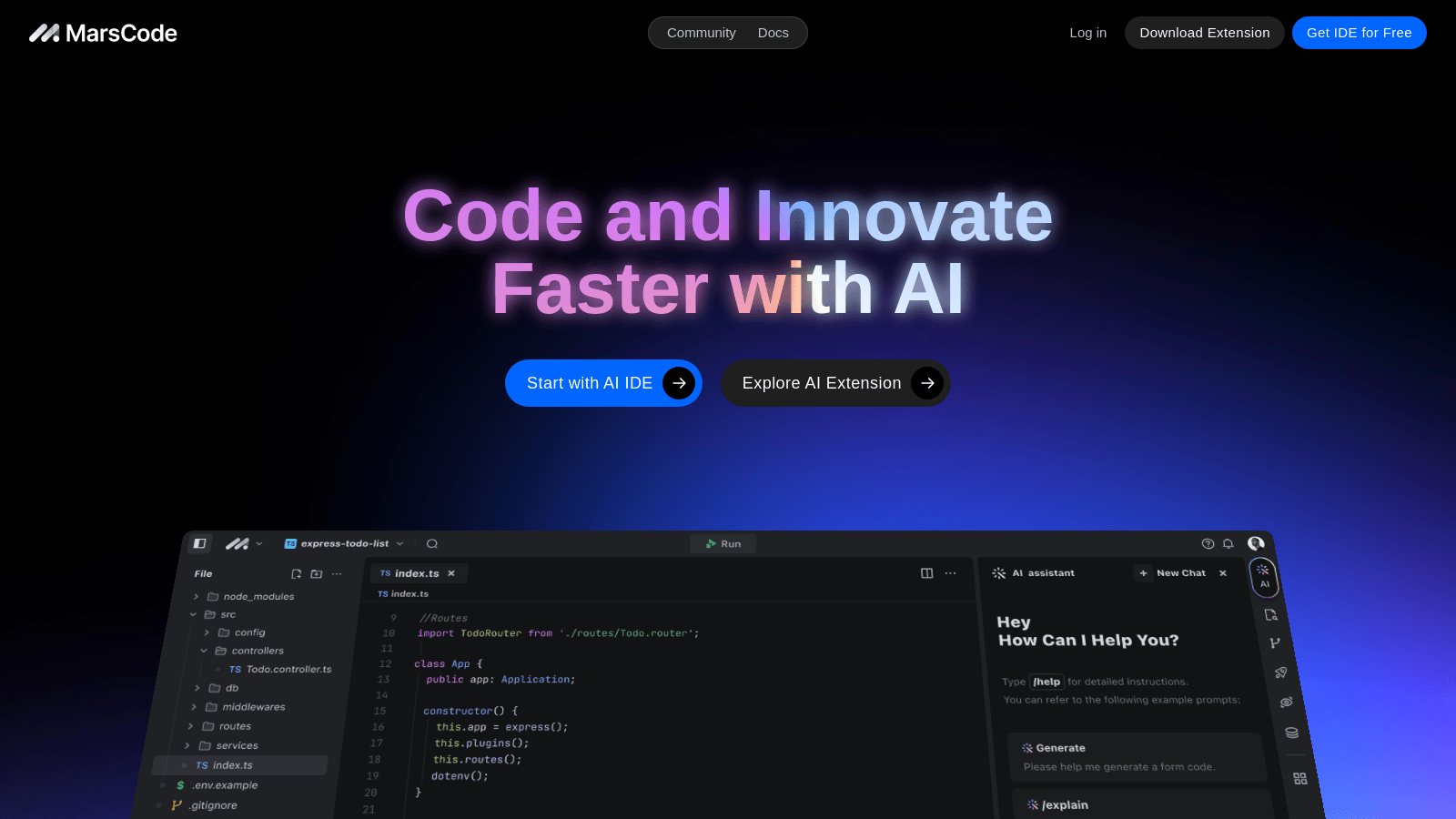The height and width of the screenshot is (819, 1456).
Task: Close the AI assistant panel
Action: [x=1223, y=573]
